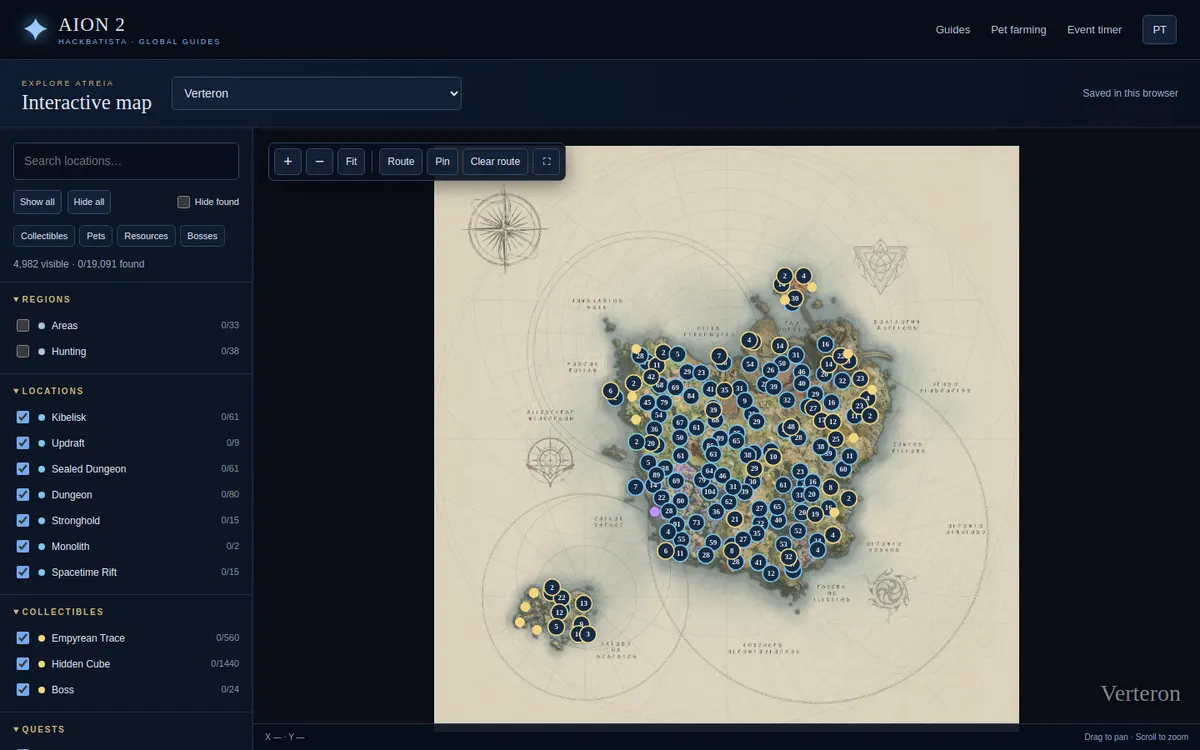Uncheck the Updraft location checkbox

point(23,443)
